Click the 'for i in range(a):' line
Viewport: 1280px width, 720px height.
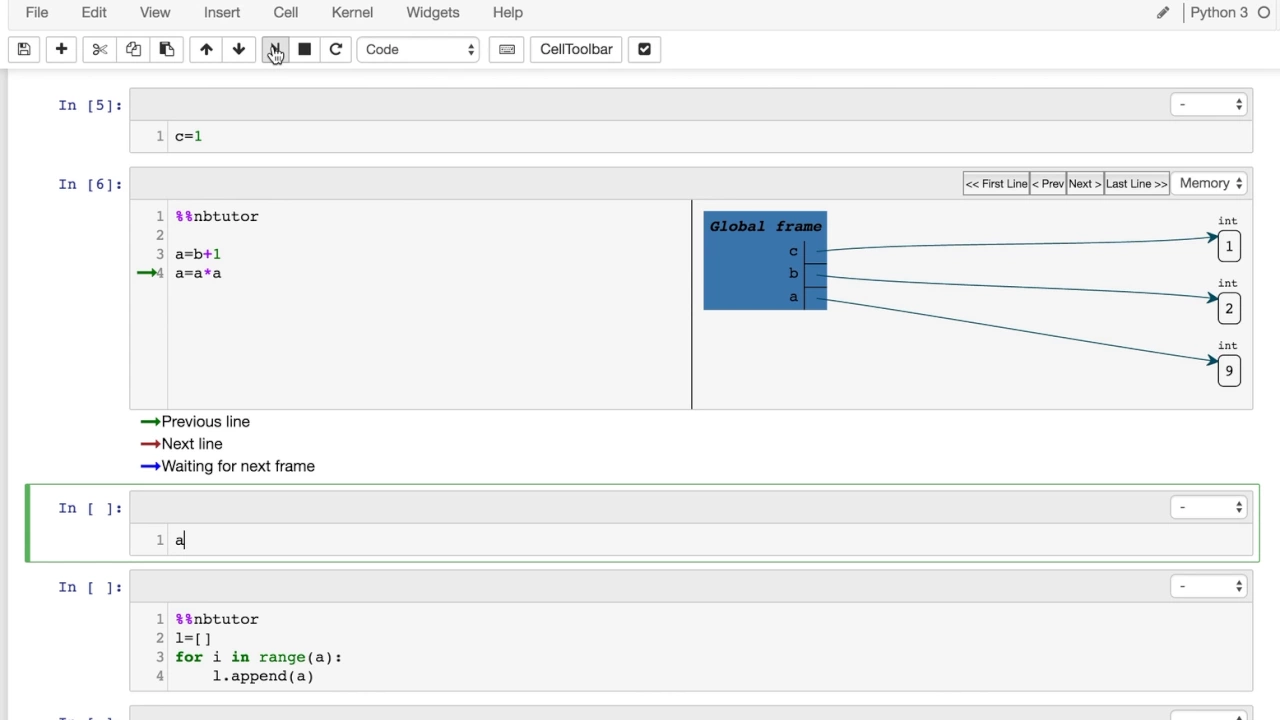coord(259,657)
